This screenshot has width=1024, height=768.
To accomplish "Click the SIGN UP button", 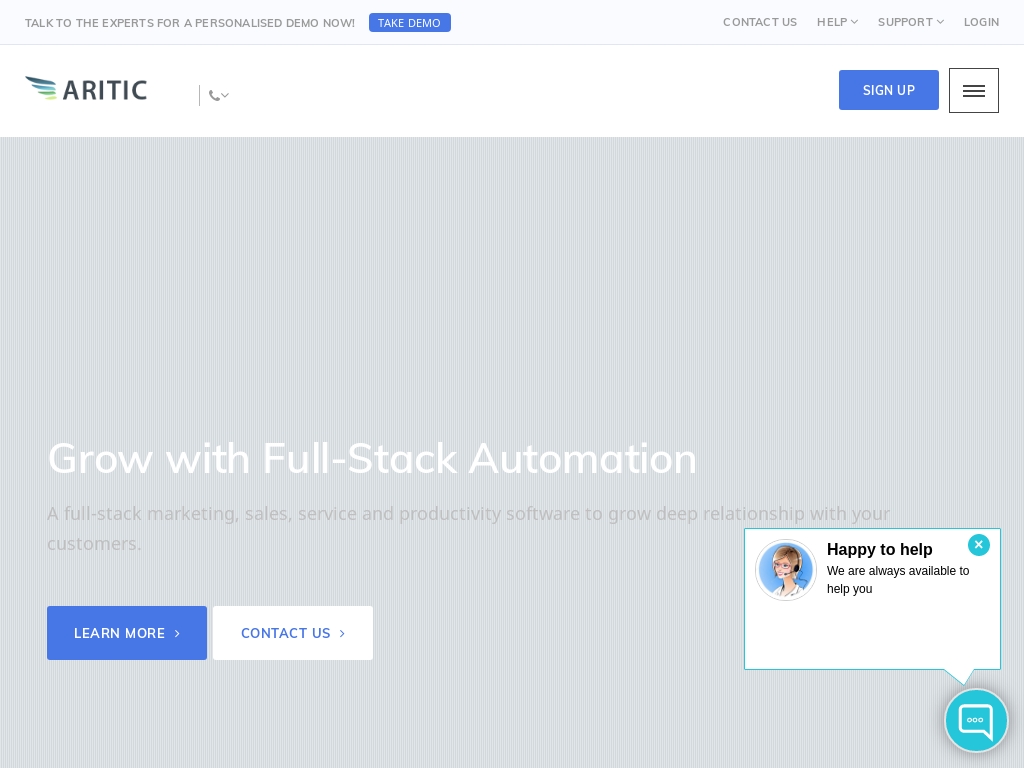I will coord(888,90).
